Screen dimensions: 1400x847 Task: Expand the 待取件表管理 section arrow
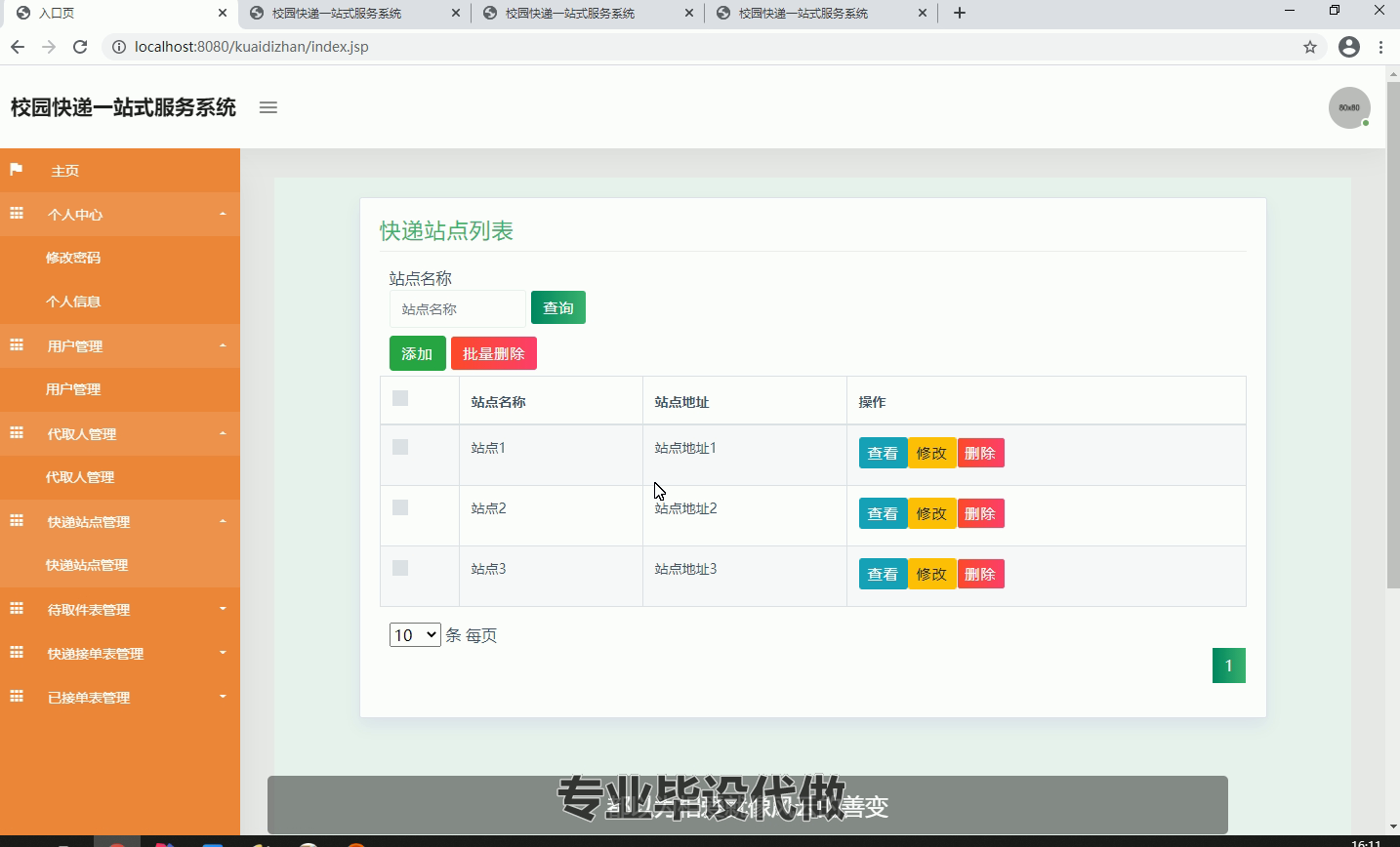coord(223,609)
